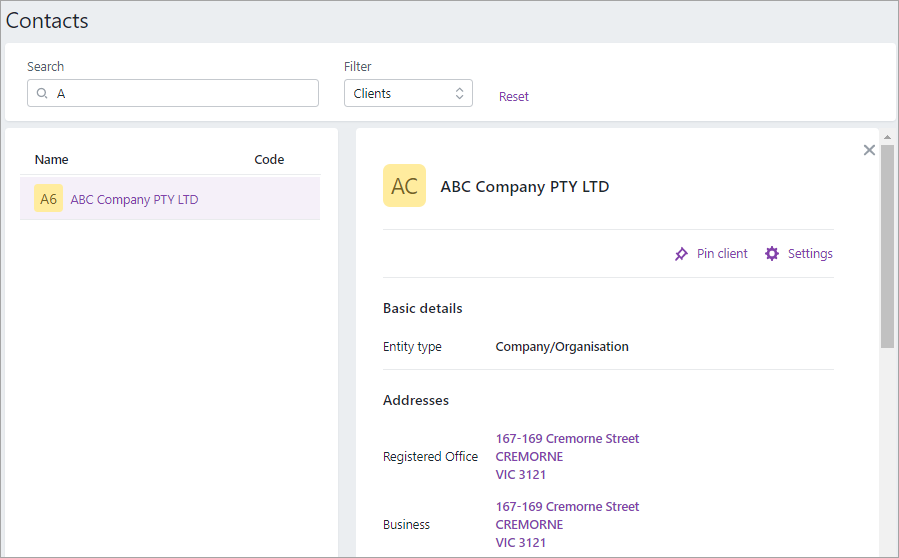This screenshot has height=558, width=899.
Task: Open Registered Office address link
Action: tap(567, 457)
